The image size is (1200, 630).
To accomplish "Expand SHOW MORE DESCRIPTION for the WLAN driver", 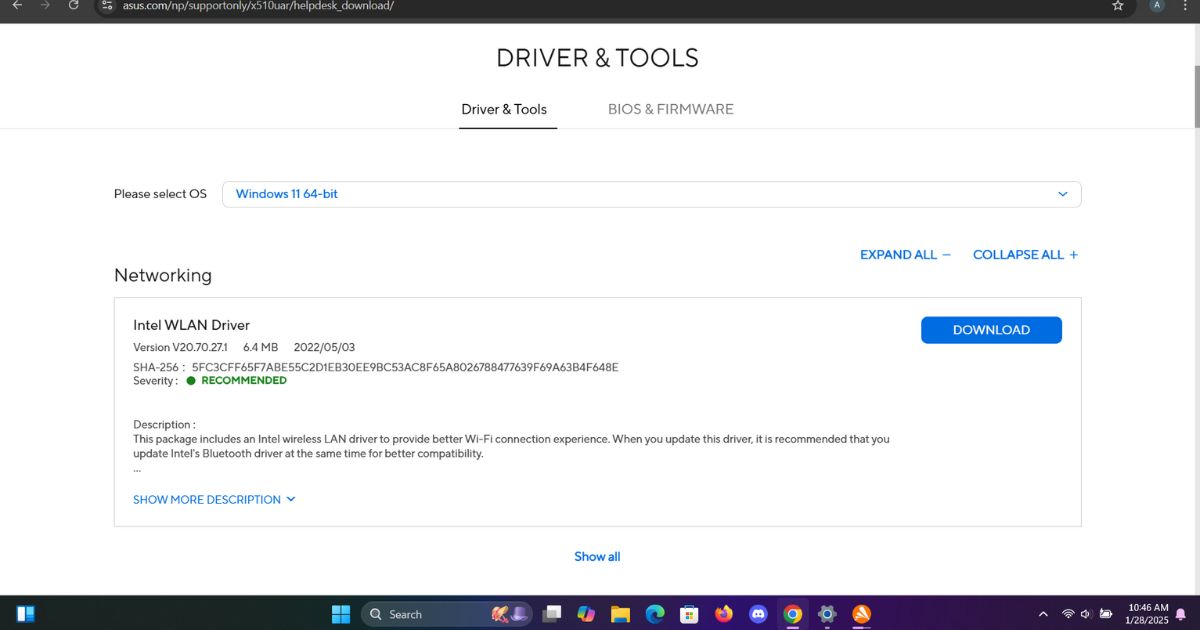I will point(214,500).
